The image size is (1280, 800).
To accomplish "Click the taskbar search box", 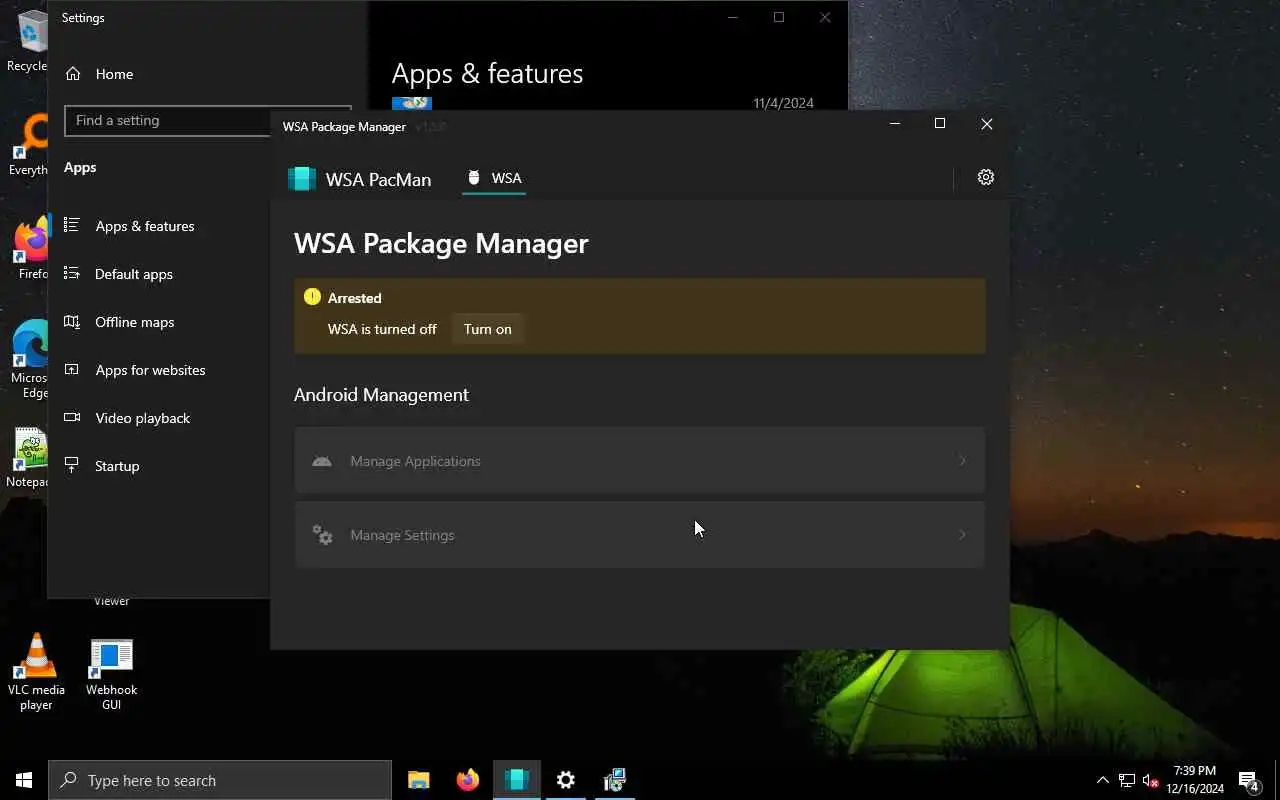I will [x=220, y=780].
